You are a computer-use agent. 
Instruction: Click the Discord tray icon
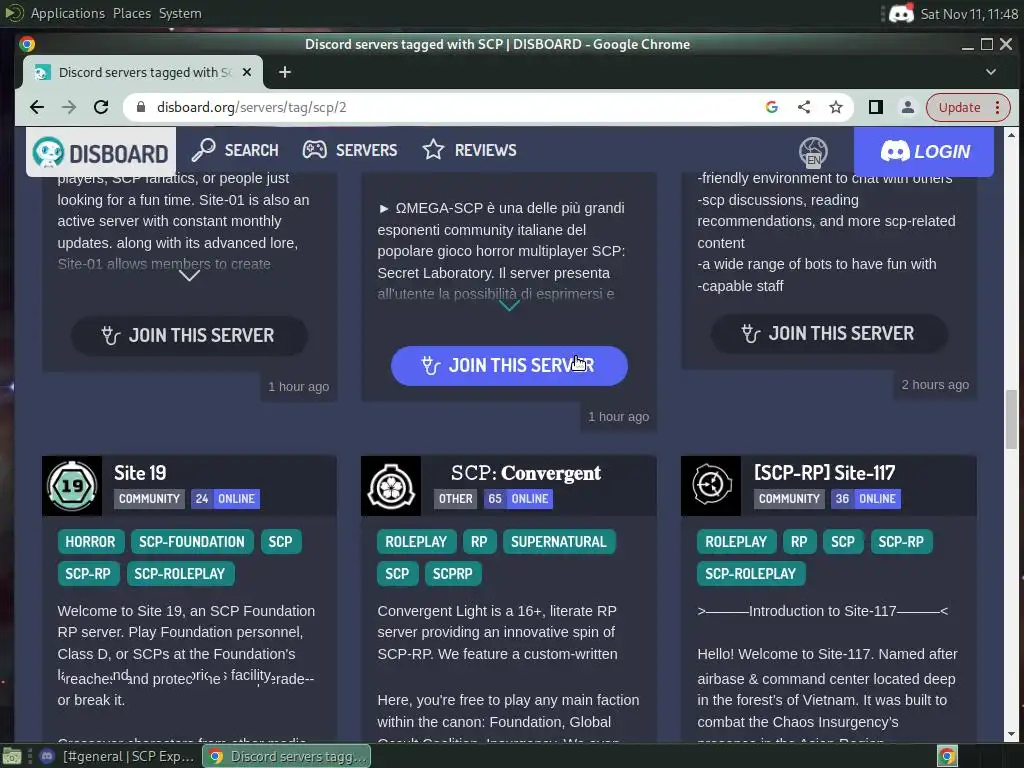click(x=901, y=14)
